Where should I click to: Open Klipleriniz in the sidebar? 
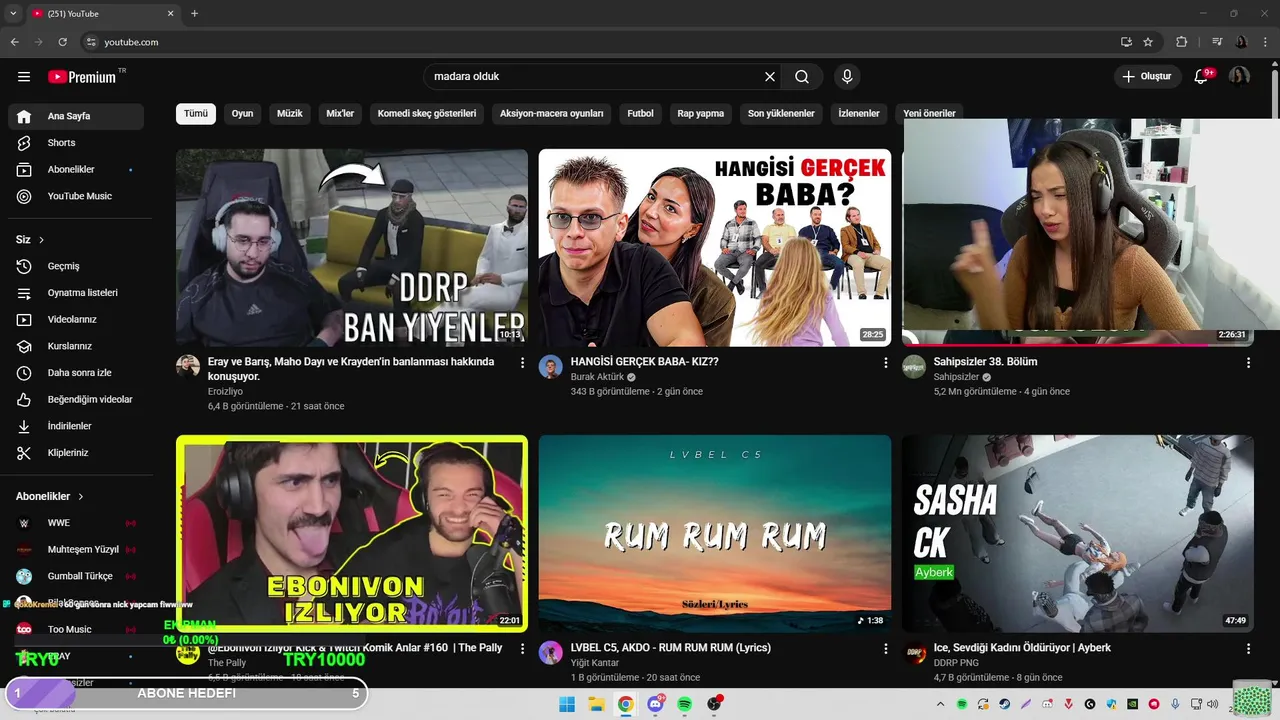[76, 453]
